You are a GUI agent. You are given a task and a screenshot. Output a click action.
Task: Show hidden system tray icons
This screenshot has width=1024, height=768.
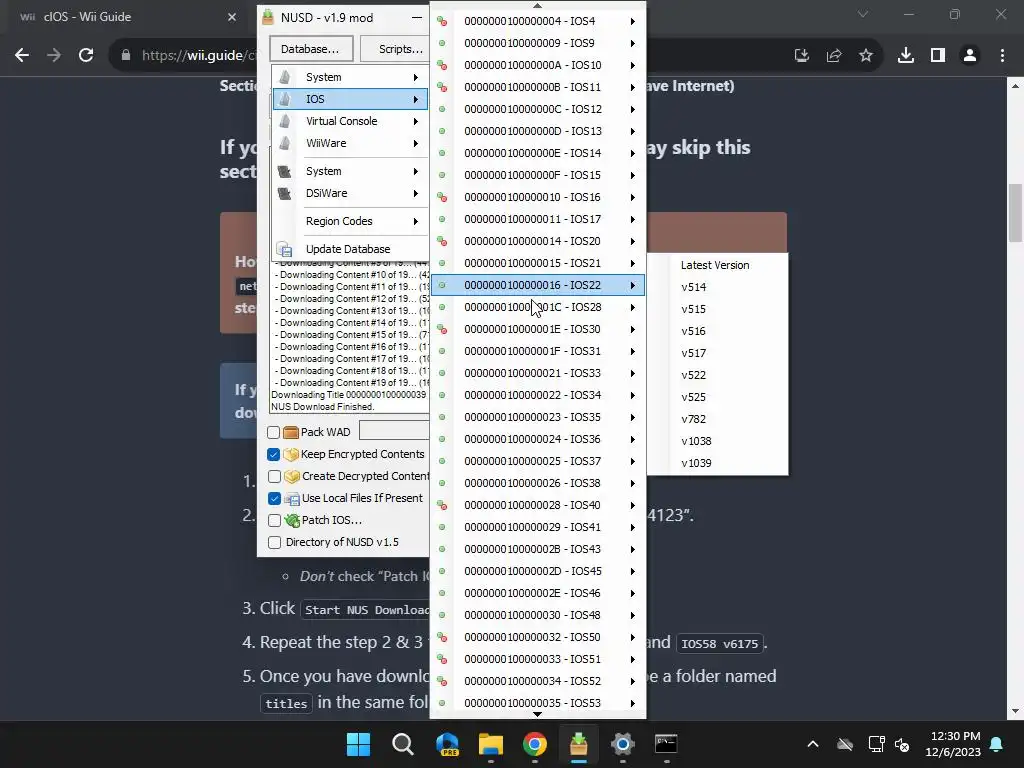click(813, 744)
